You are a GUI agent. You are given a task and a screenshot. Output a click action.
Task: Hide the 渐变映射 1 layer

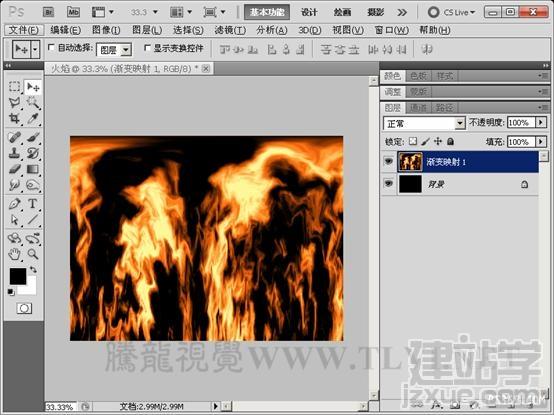(x=389, y=162)
